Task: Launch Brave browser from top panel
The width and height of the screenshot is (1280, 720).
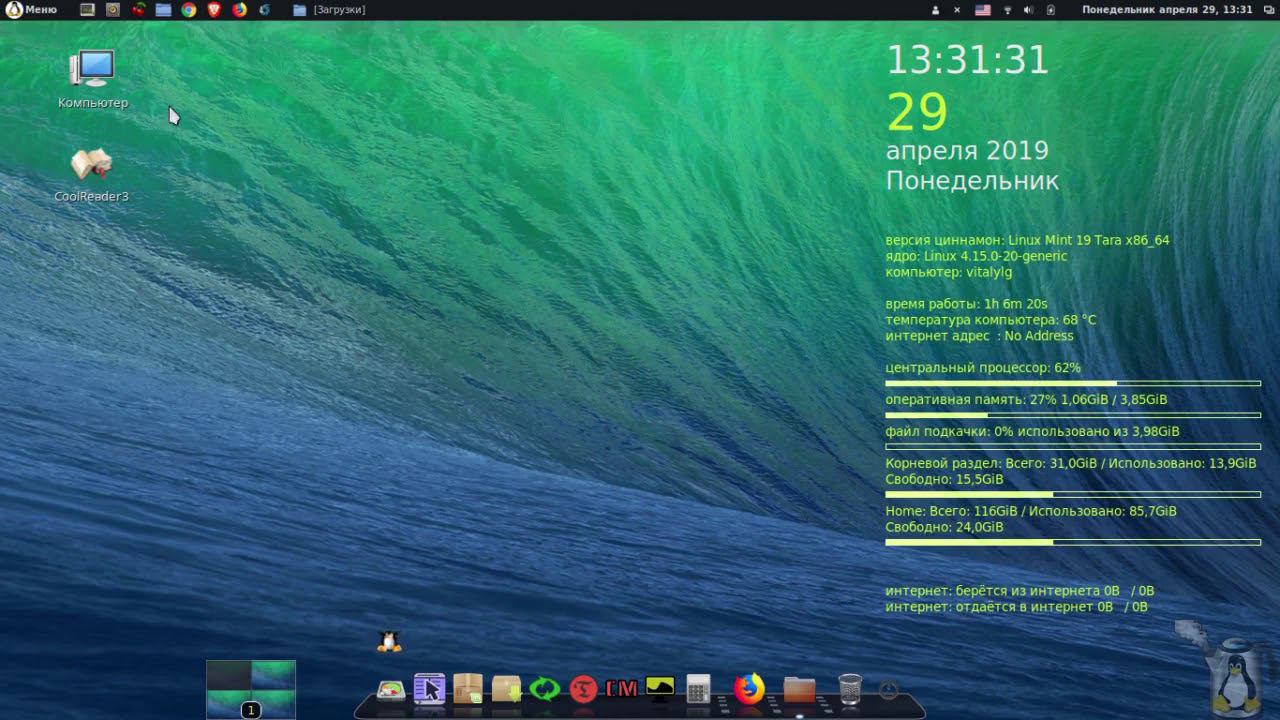Action: click(214, 10)
